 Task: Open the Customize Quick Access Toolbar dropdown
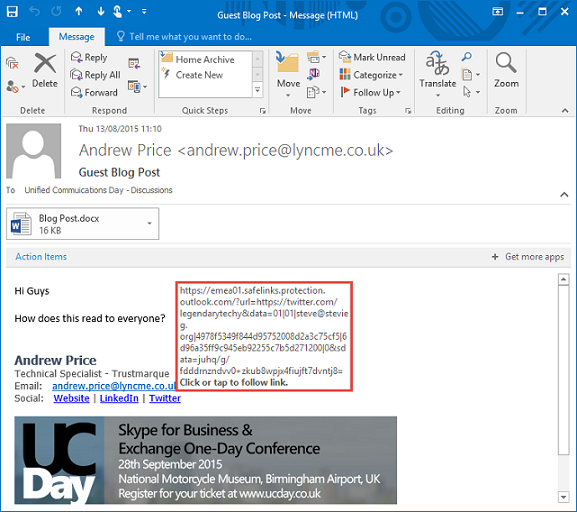144,11
